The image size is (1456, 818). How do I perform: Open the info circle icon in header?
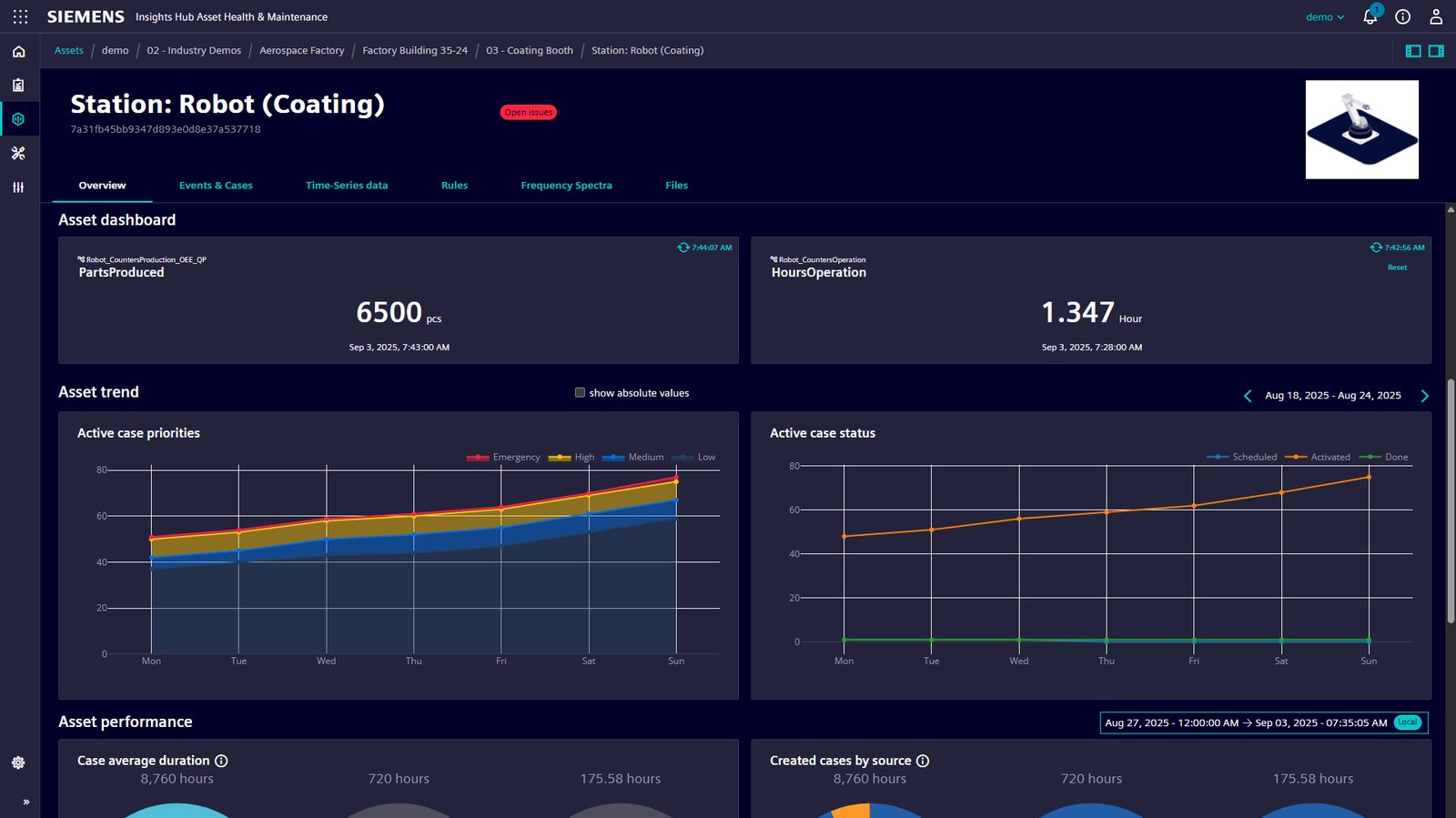(1403, 16)
